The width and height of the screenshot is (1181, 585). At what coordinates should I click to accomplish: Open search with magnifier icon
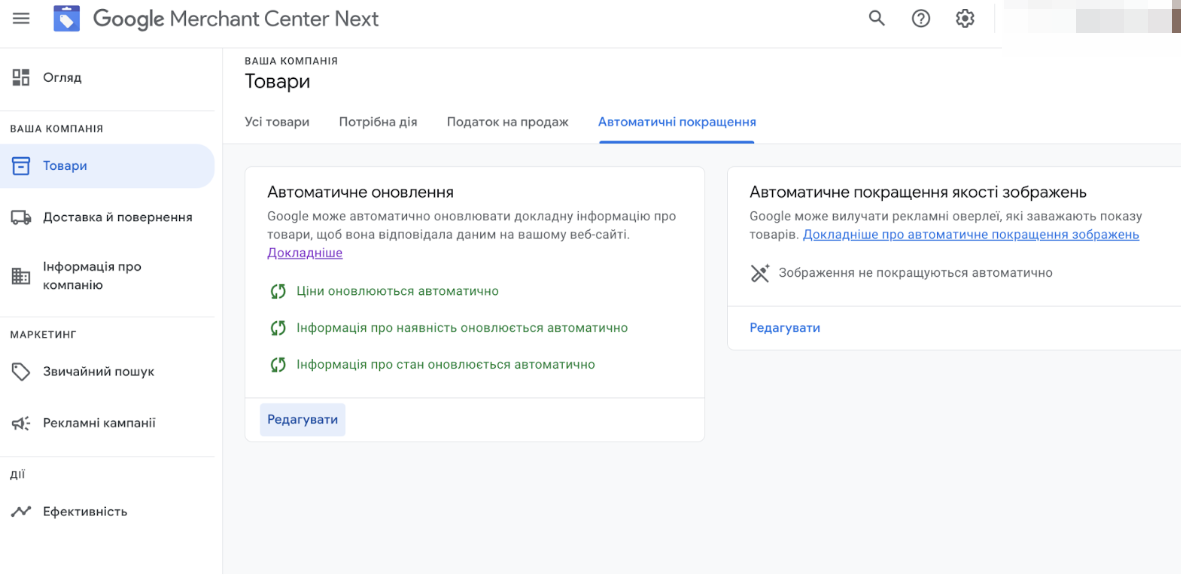click(x=877, y=19)
